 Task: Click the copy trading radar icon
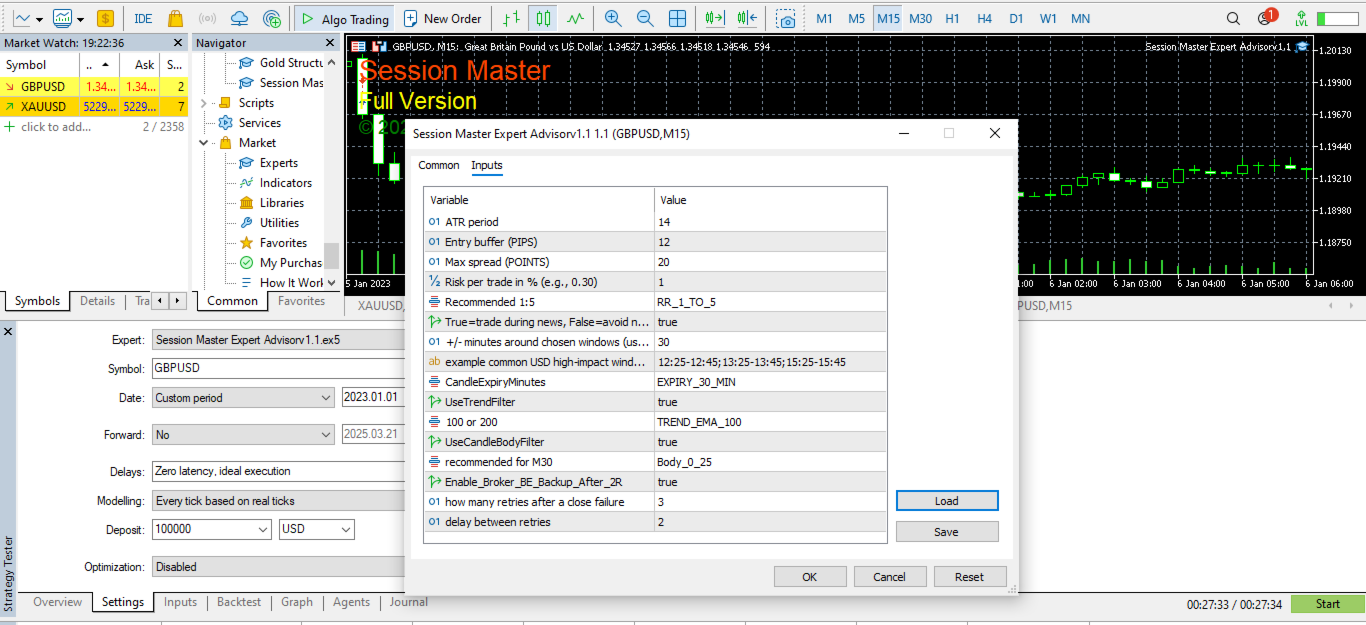point(271,18)
